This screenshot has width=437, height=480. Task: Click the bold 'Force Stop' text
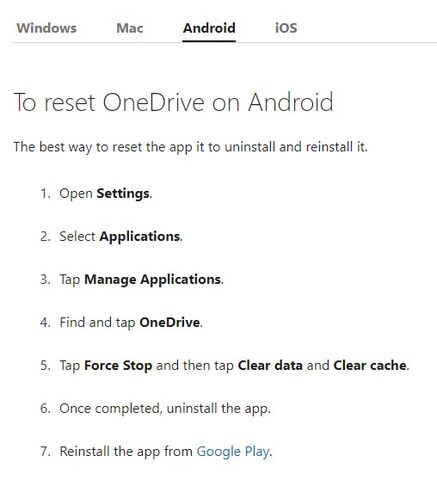point(118,366)
